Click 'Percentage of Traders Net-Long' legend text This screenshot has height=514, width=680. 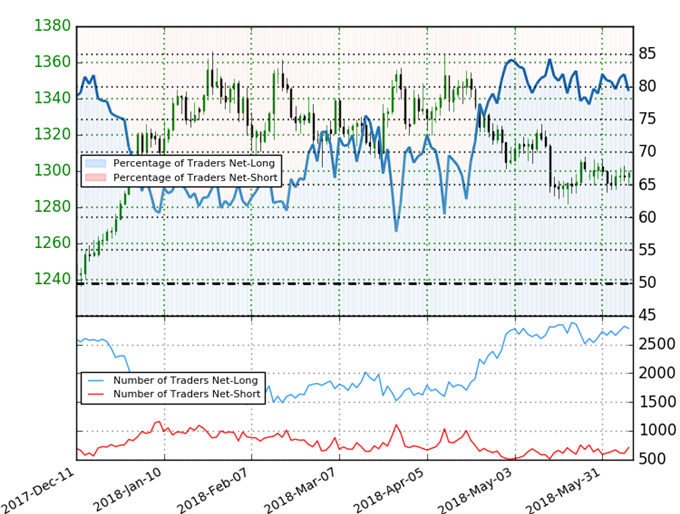click(x=194, y=164)
